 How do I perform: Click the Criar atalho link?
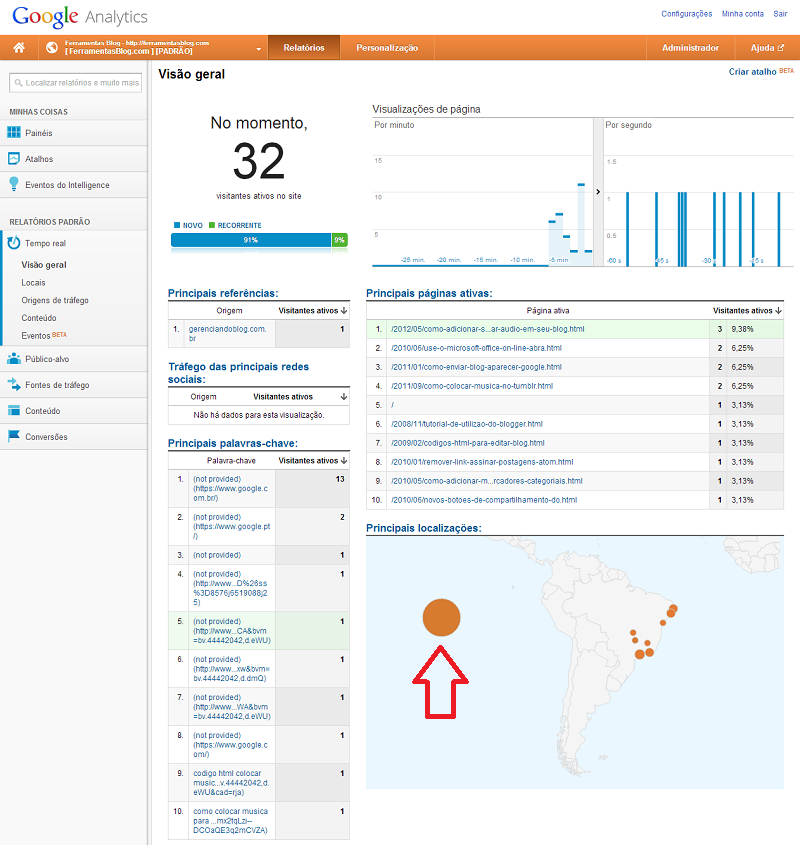tap(753, 72)
